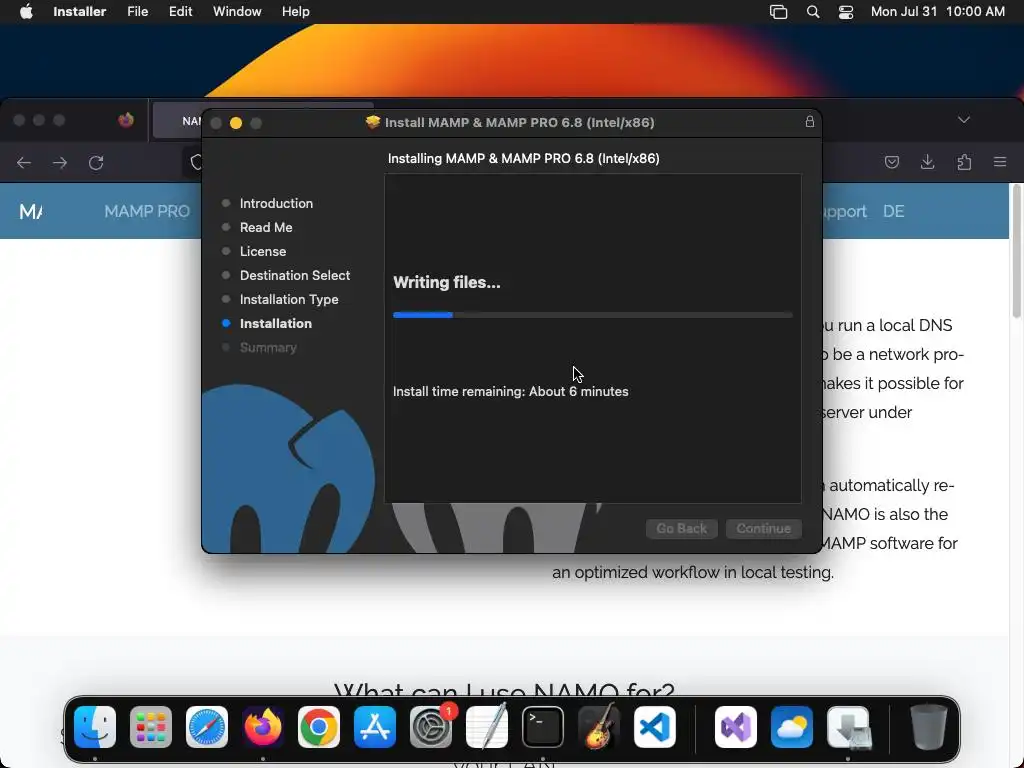Image resolution: width=1024 pixels, height=768 pixels.
Task: Click the MAMP PRO link on webpage
Action: pos(147,212)
